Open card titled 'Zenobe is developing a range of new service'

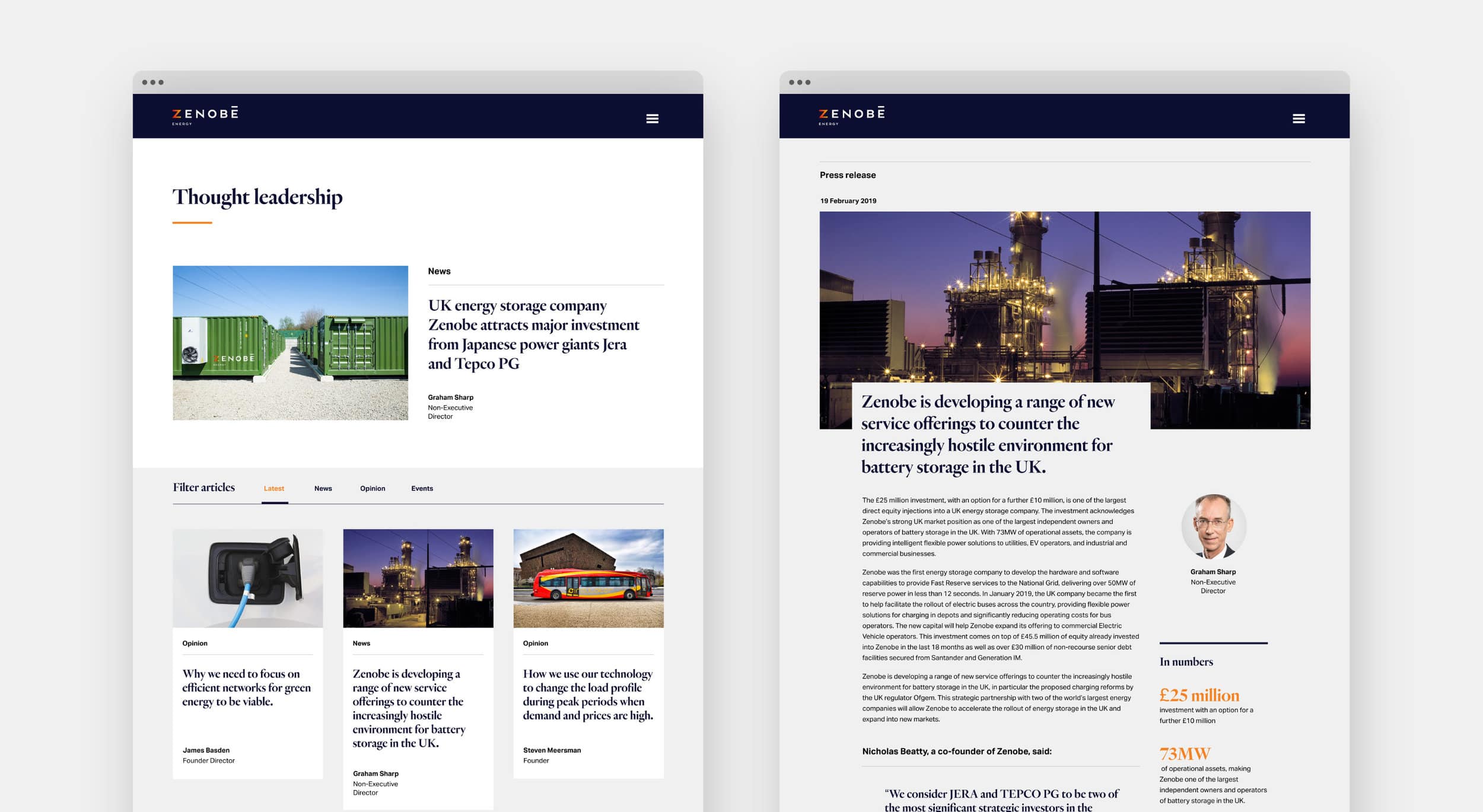tap(409, 708)
